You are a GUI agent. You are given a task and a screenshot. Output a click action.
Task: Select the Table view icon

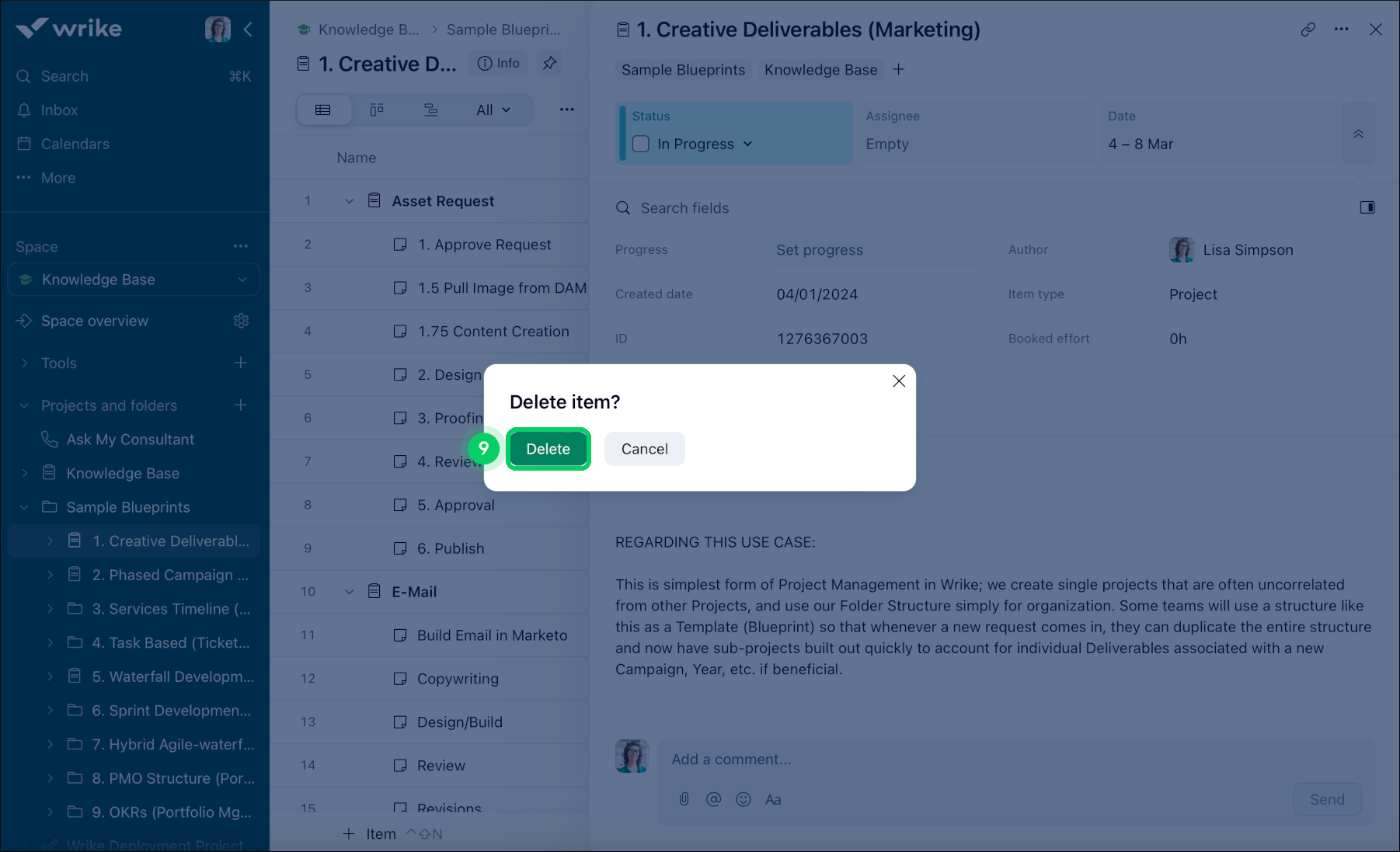point(323,110)
